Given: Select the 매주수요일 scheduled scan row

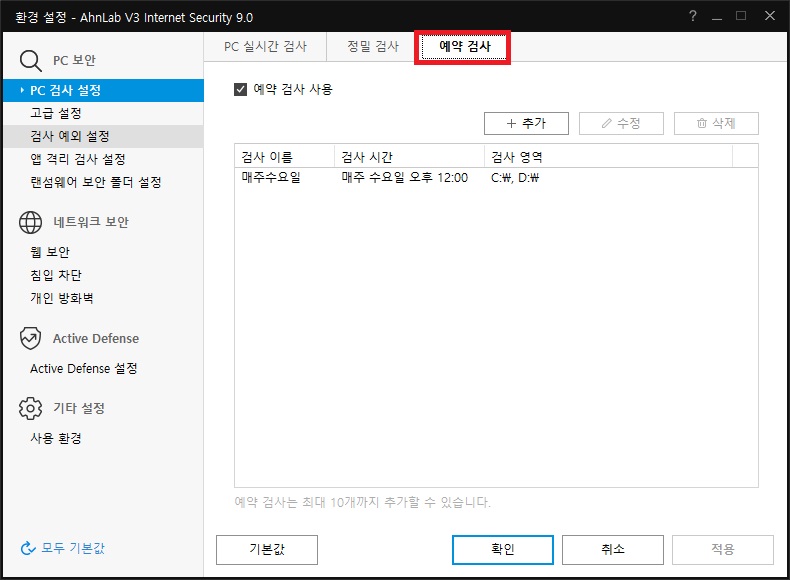Looking at the screenshot, I should point(400,177).
